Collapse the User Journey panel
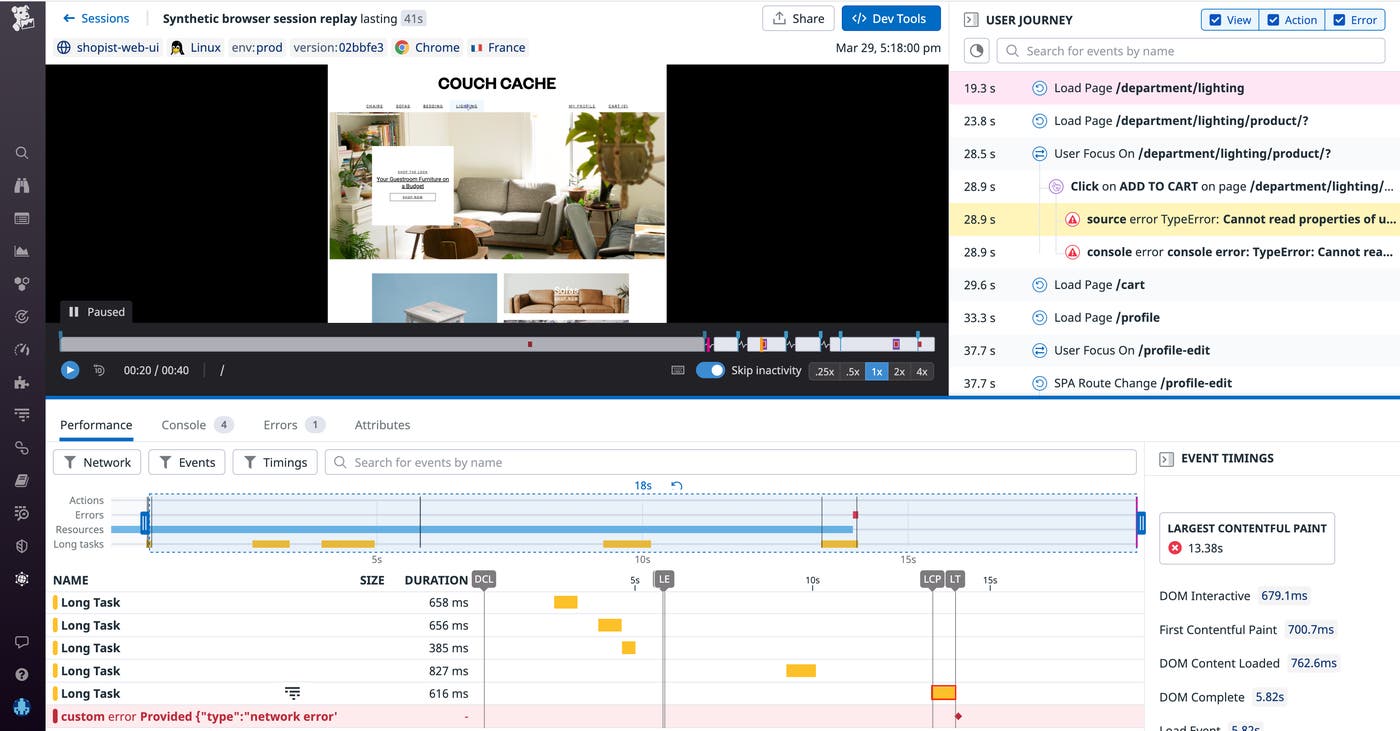 coord(969,20)
